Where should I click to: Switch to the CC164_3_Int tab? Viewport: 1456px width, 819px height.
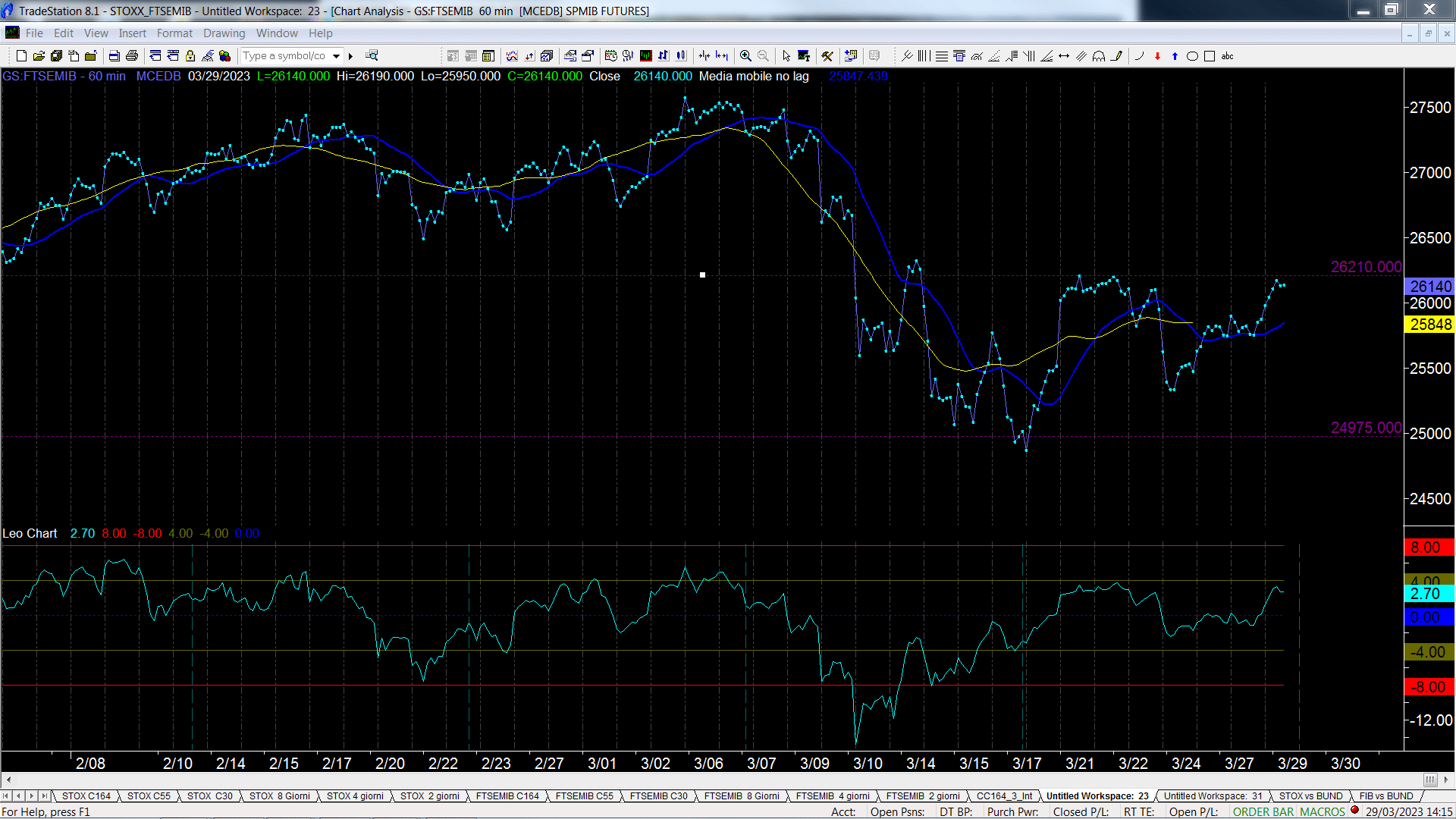pos(1004,796)
